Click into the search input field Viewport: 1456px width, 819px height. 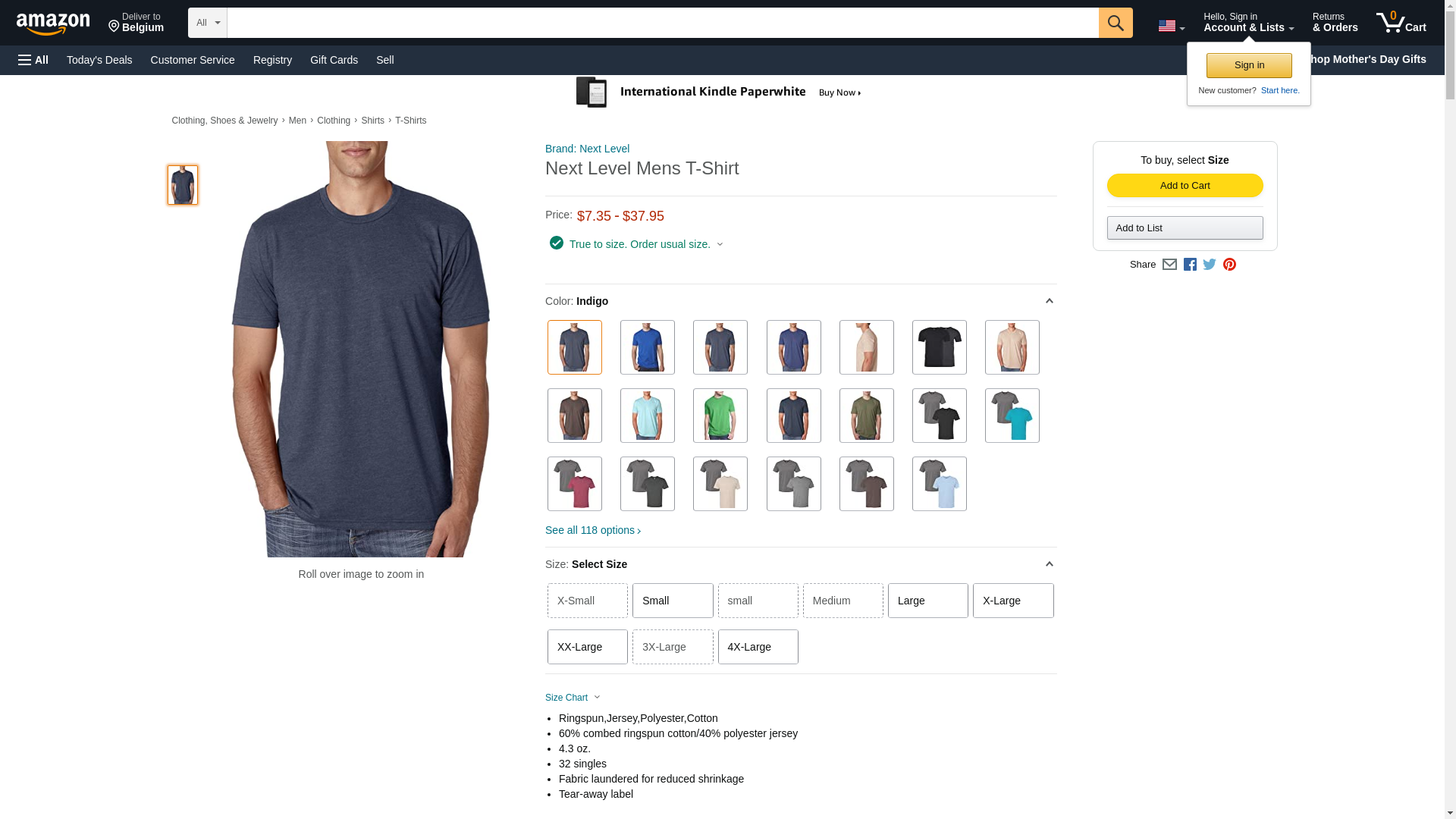click(663, 23)
